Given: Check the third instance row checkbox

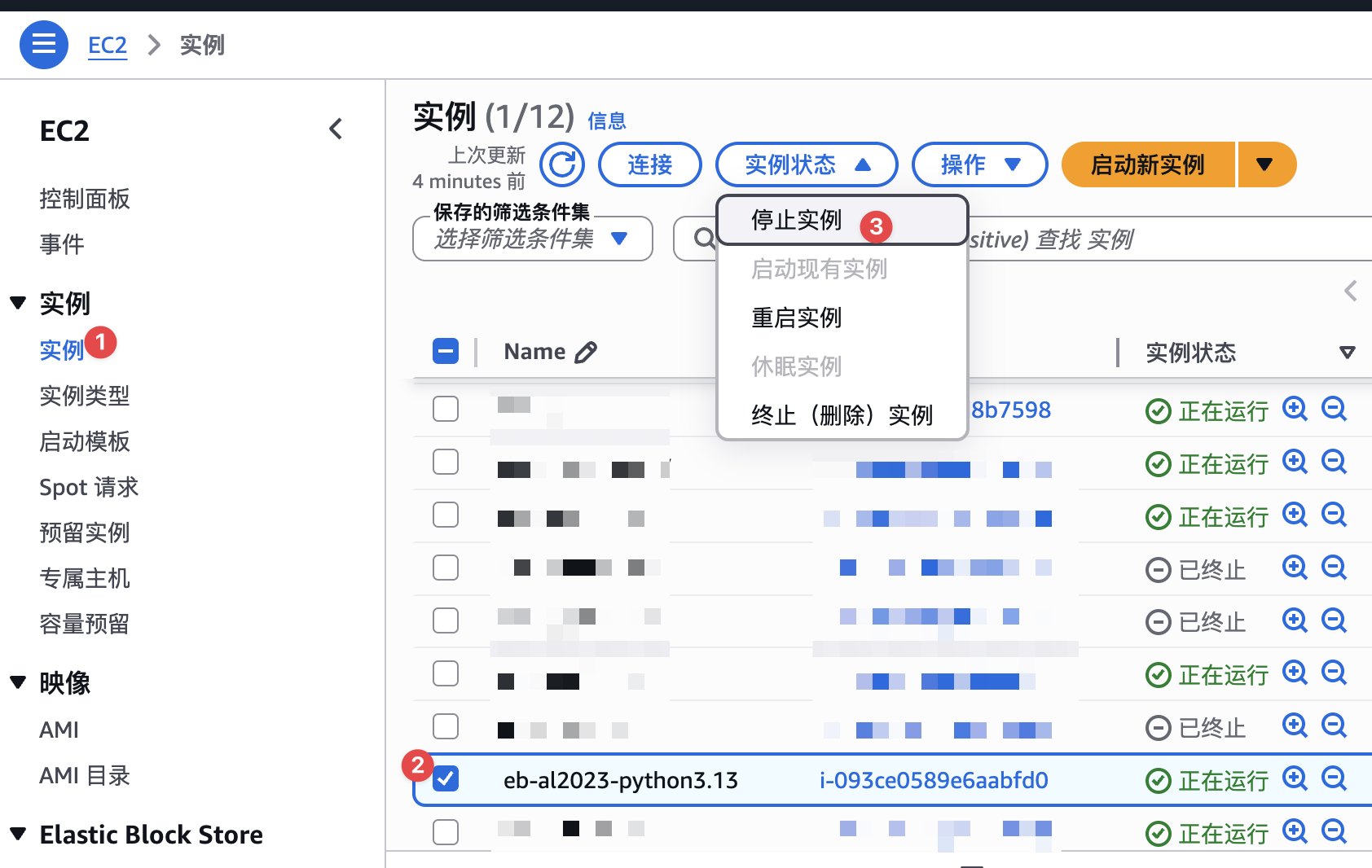Looking at the screenshot, I should pos(446,515).
